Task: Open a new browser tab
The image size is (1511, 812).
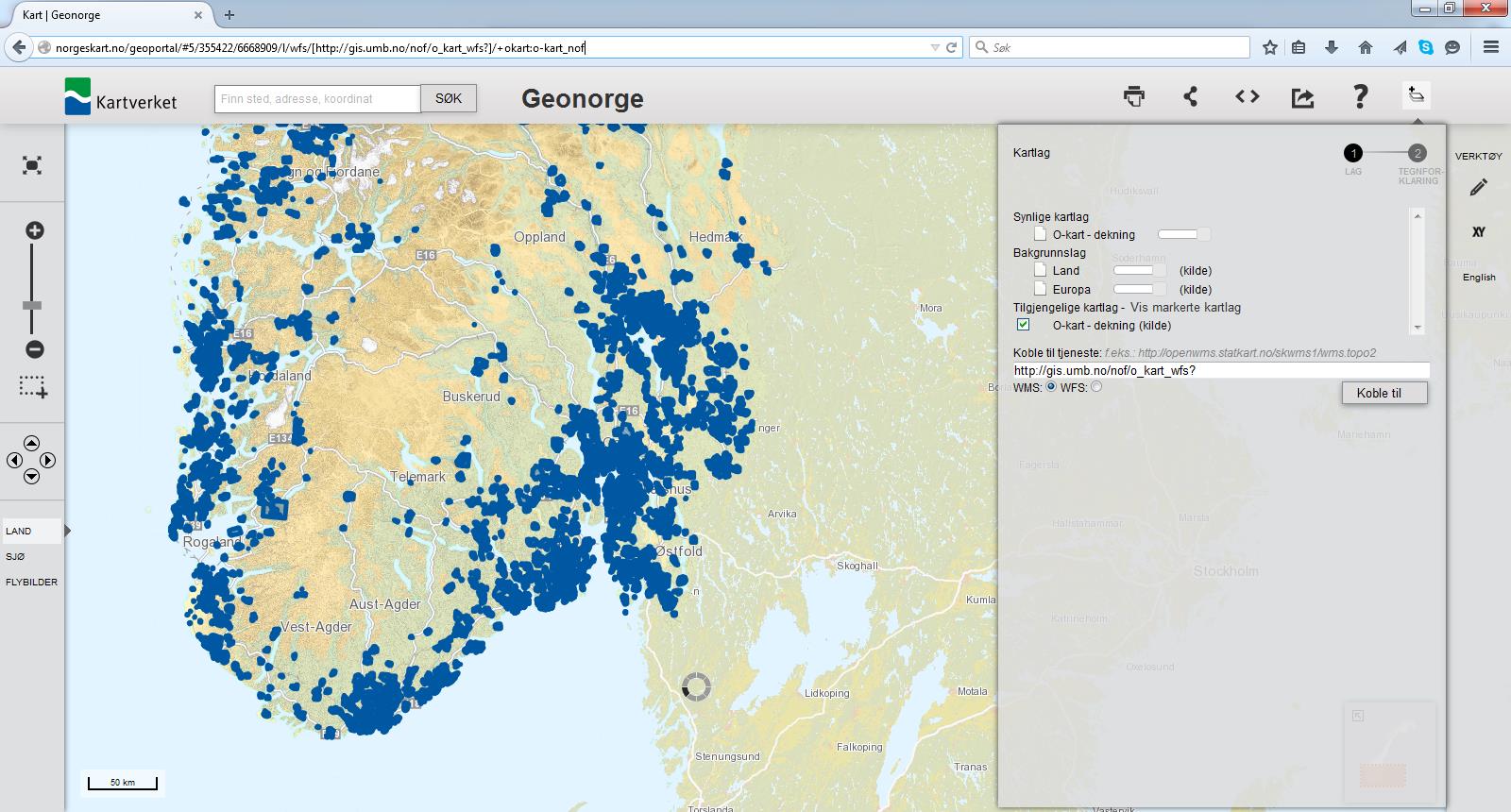Action: [x=229, y=15]
